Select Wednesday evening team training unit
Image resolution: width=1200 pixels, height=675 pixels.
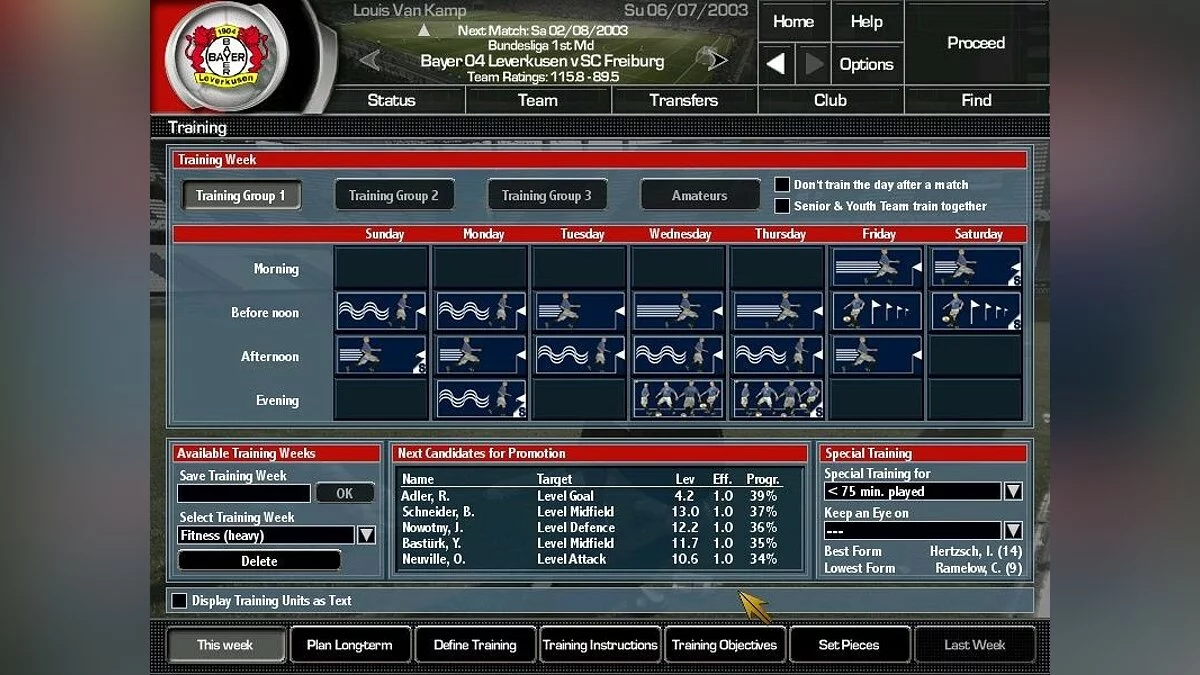click(677, 399)
